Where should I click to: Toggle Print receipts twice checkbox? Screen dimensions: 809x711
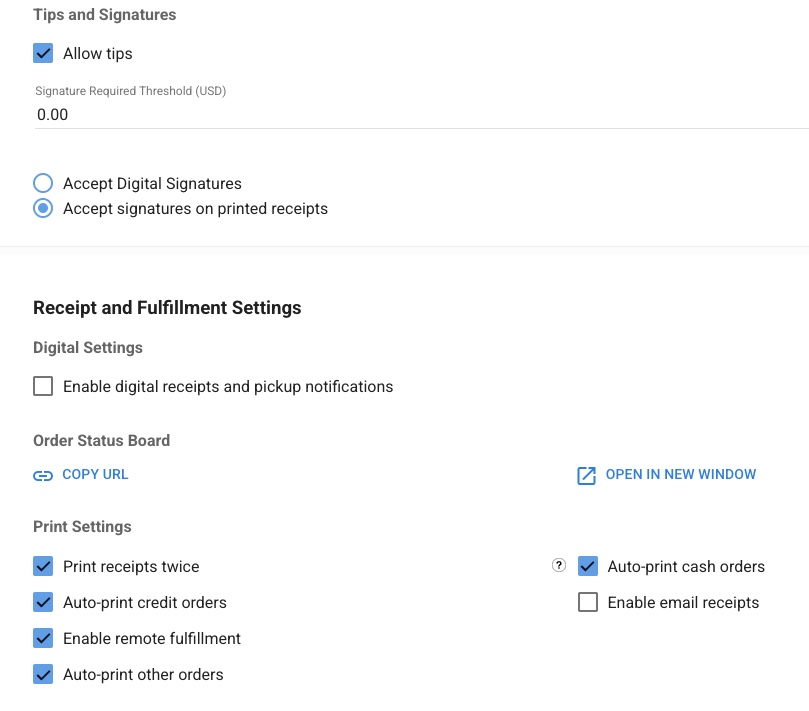pyautogui.click(x=43, y=566)
